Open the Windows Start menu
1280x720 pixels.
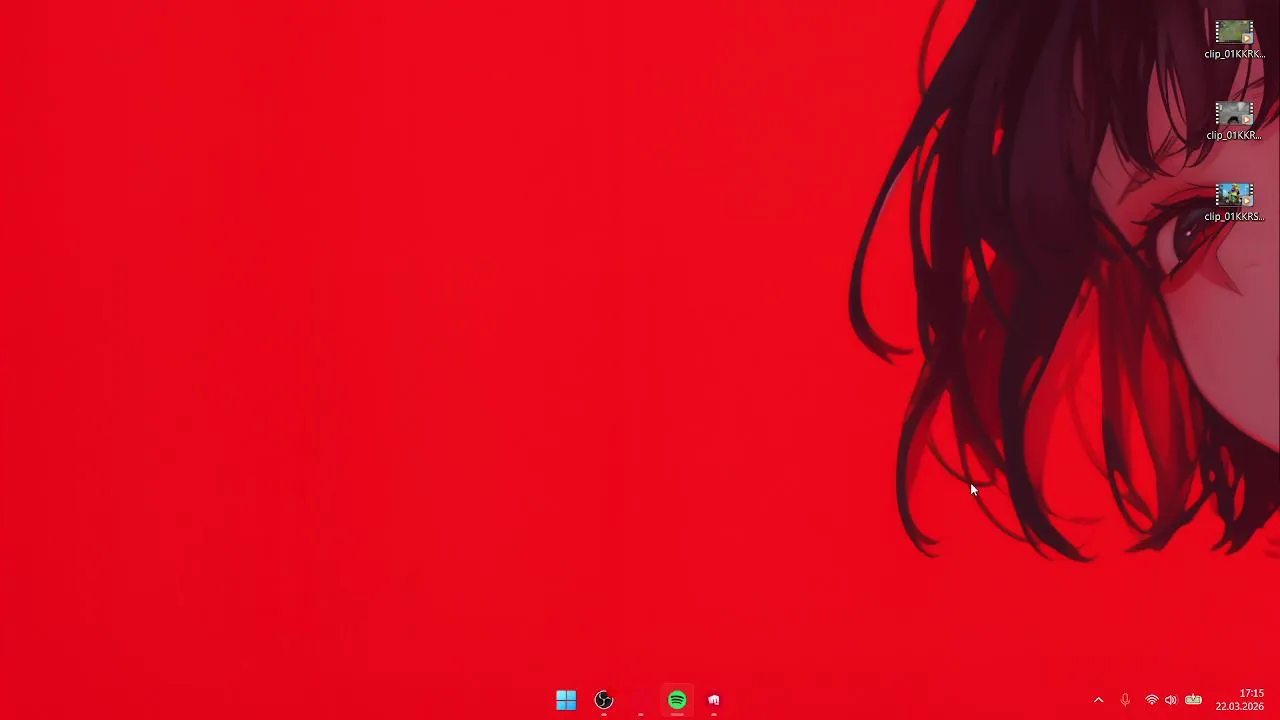tap(566, 700)
